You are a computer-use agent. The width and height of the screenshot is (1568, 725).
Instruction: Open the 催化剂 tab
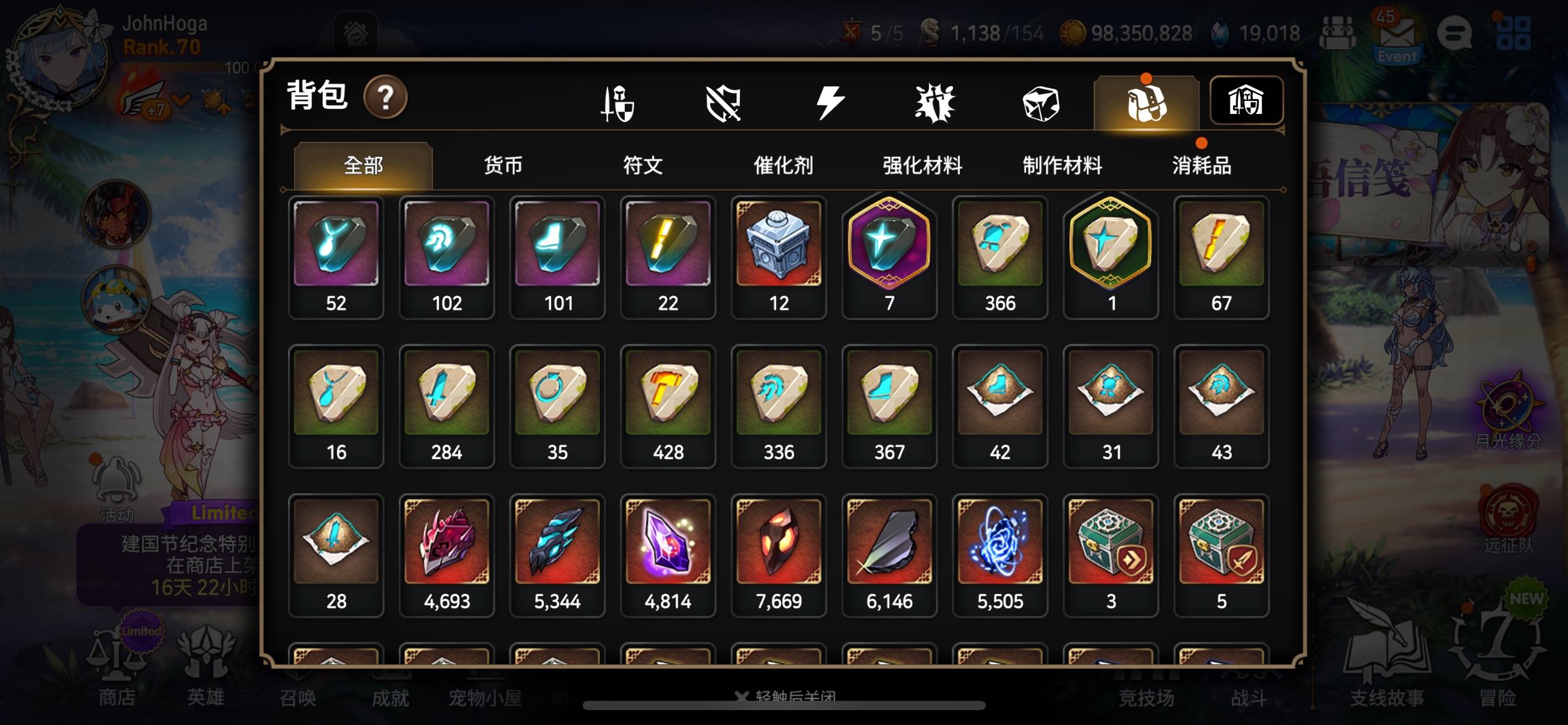[783, 165]
